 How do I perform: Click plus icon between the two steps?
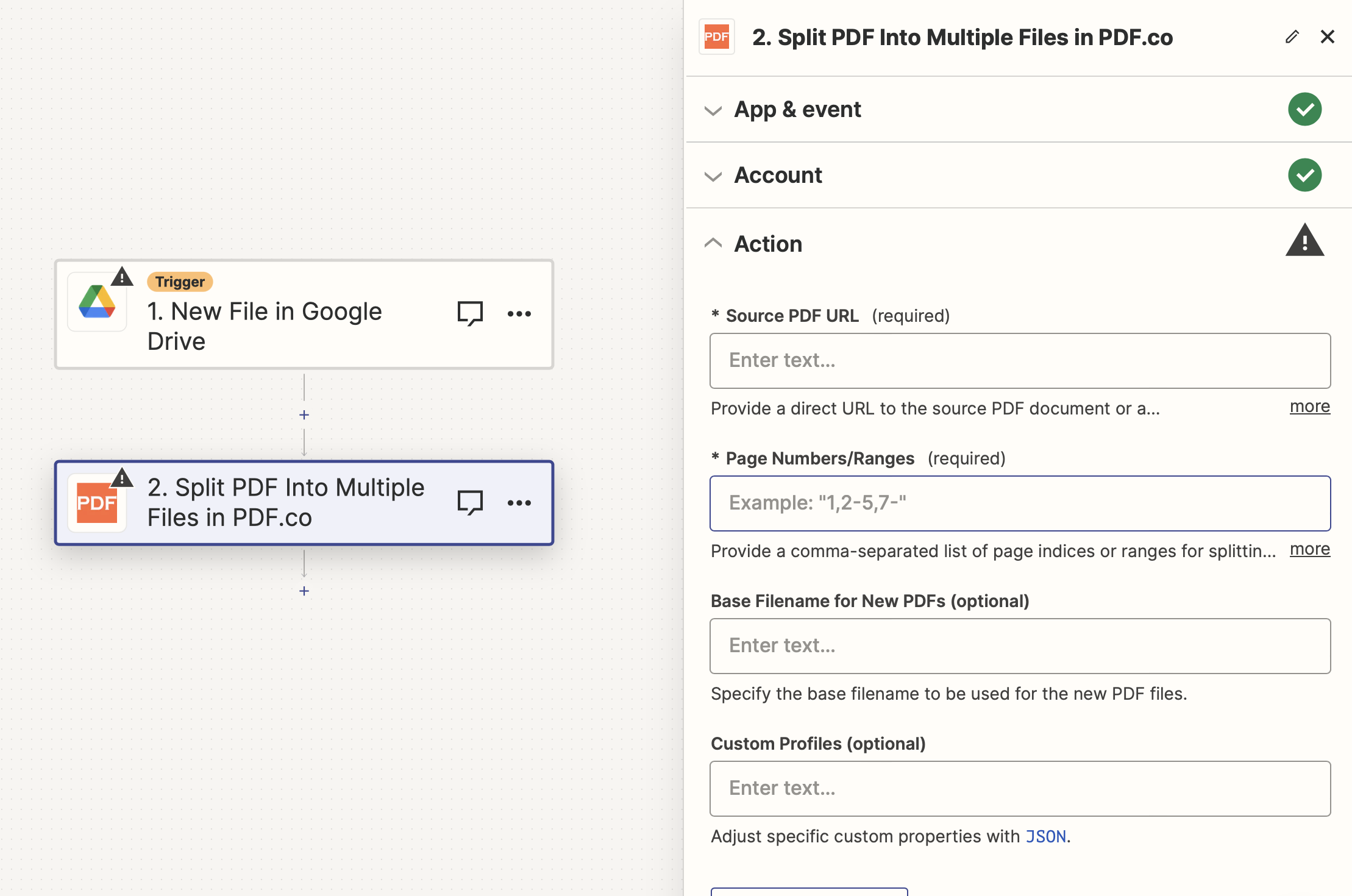[x=304, y=415]
